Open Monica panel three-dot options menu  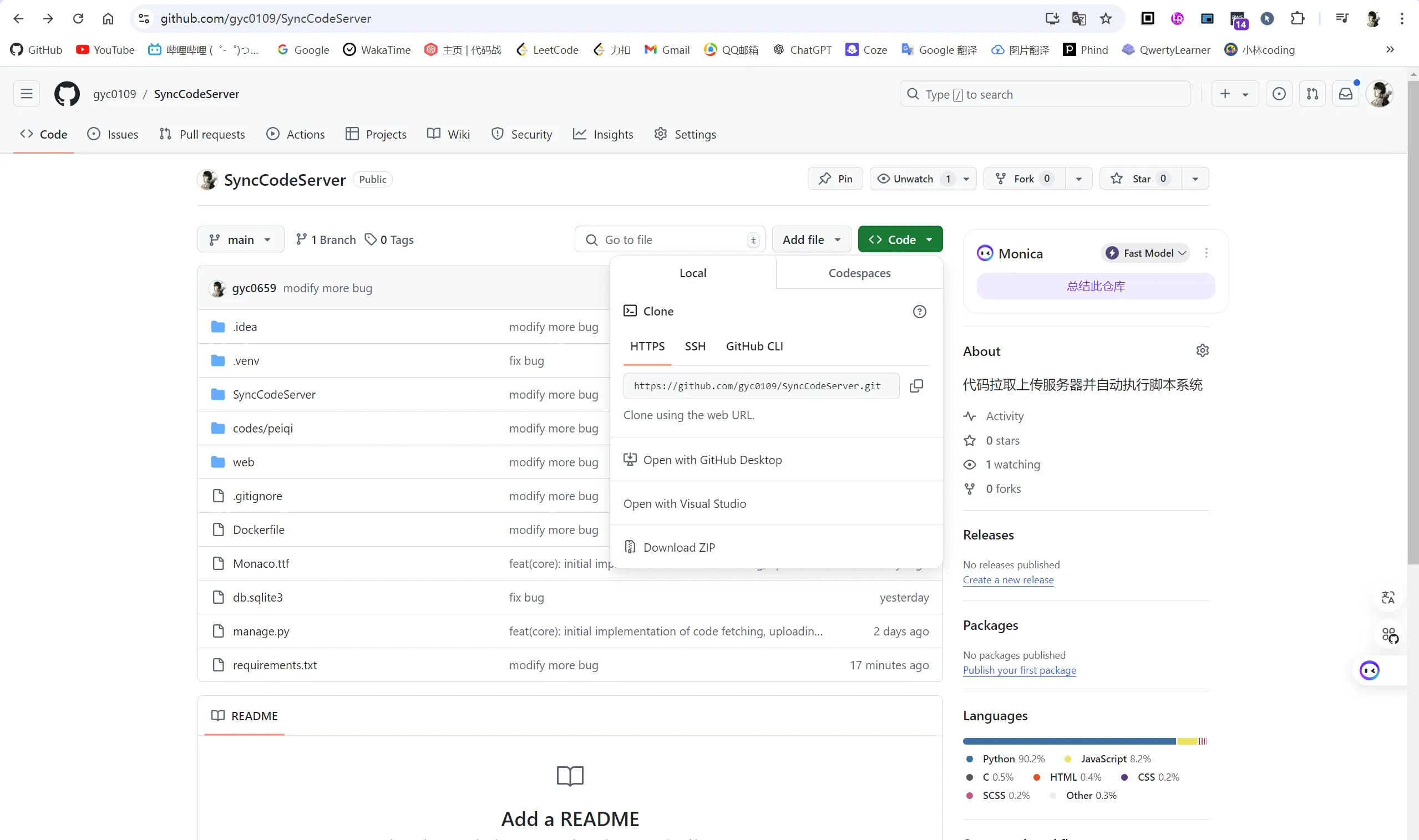1206,253
